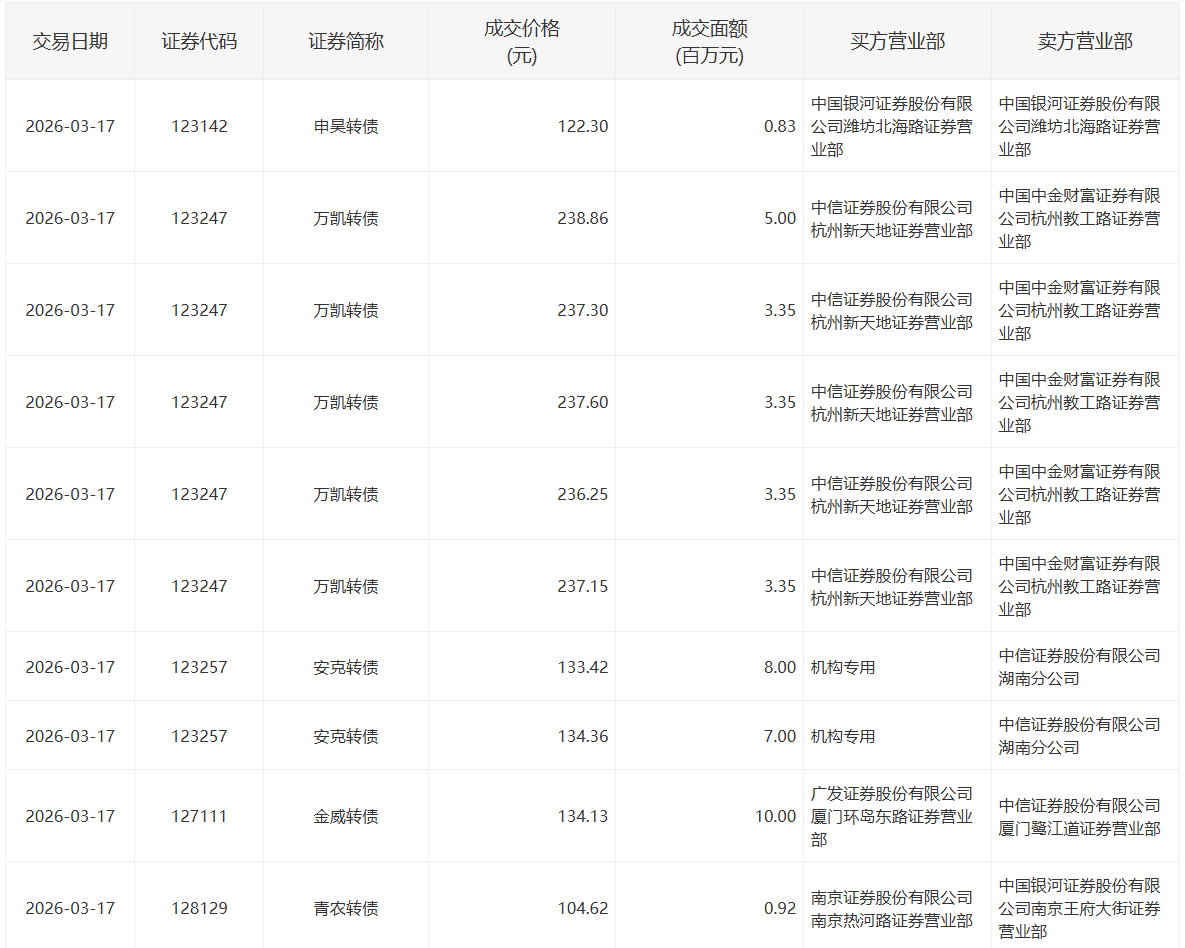
Task: Click price 133.42 of 安克转债
Action: click(583, 667)
